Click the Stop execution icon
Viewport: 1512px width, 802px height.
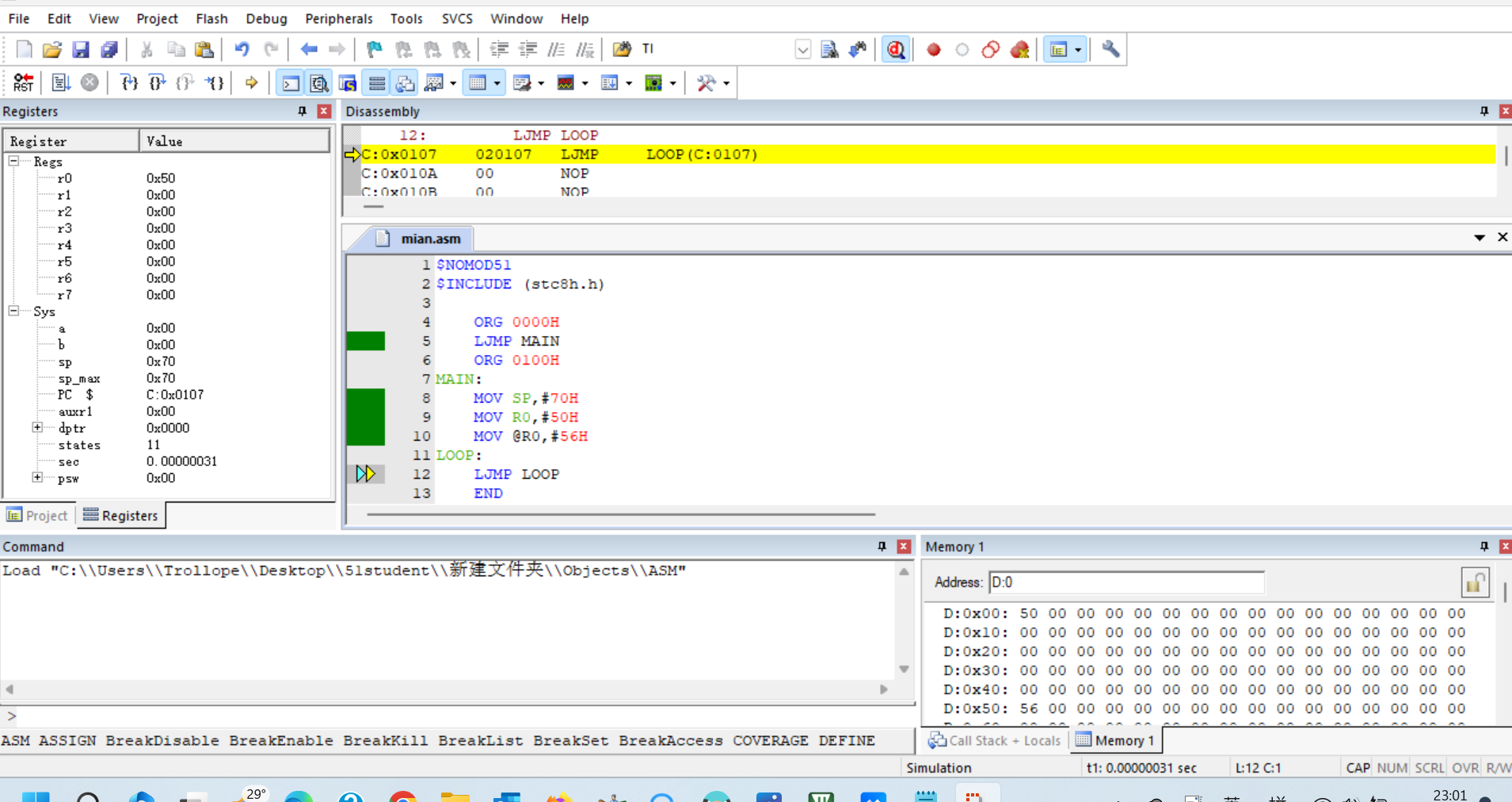point(90,82)
